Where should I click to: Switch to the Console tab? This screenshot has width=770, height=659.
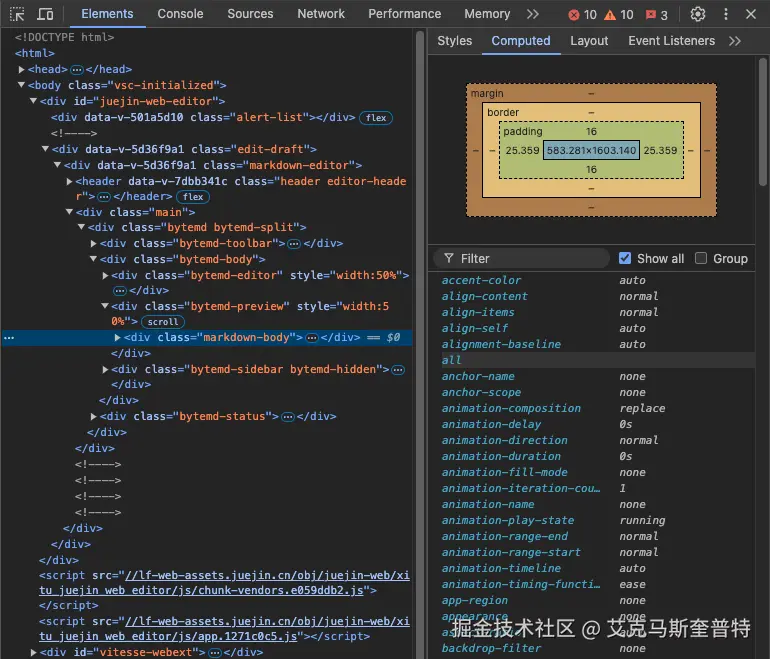tap(180, 14)
